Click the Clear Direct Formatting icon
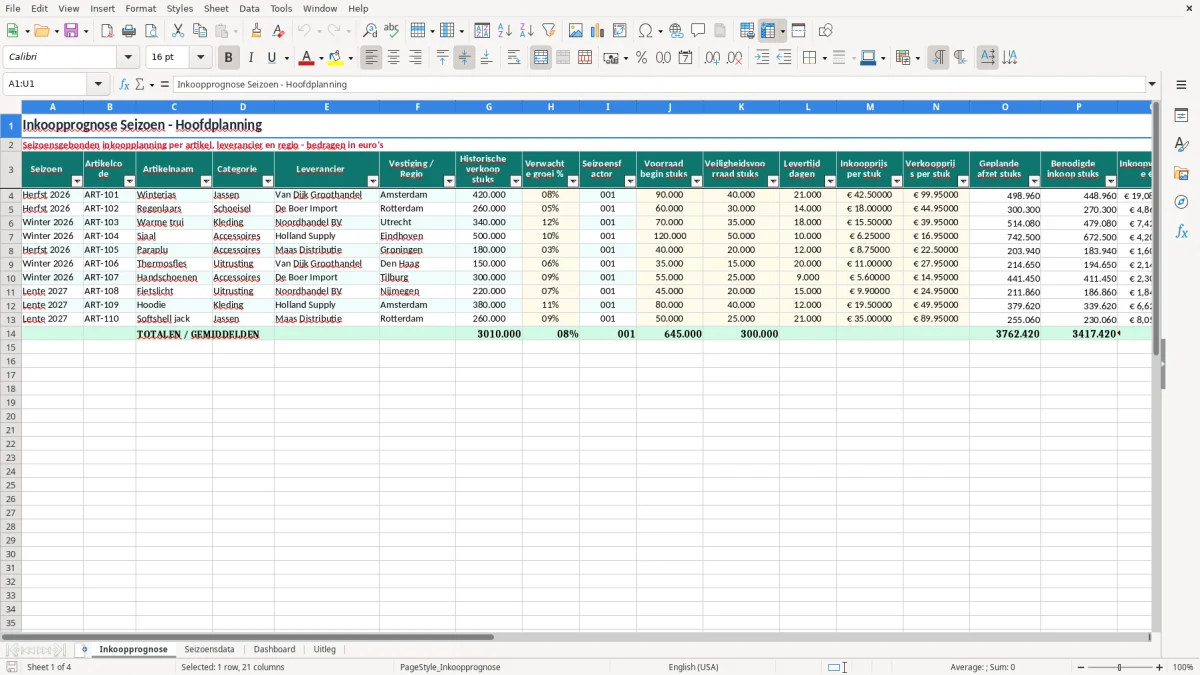 (279, 31)
